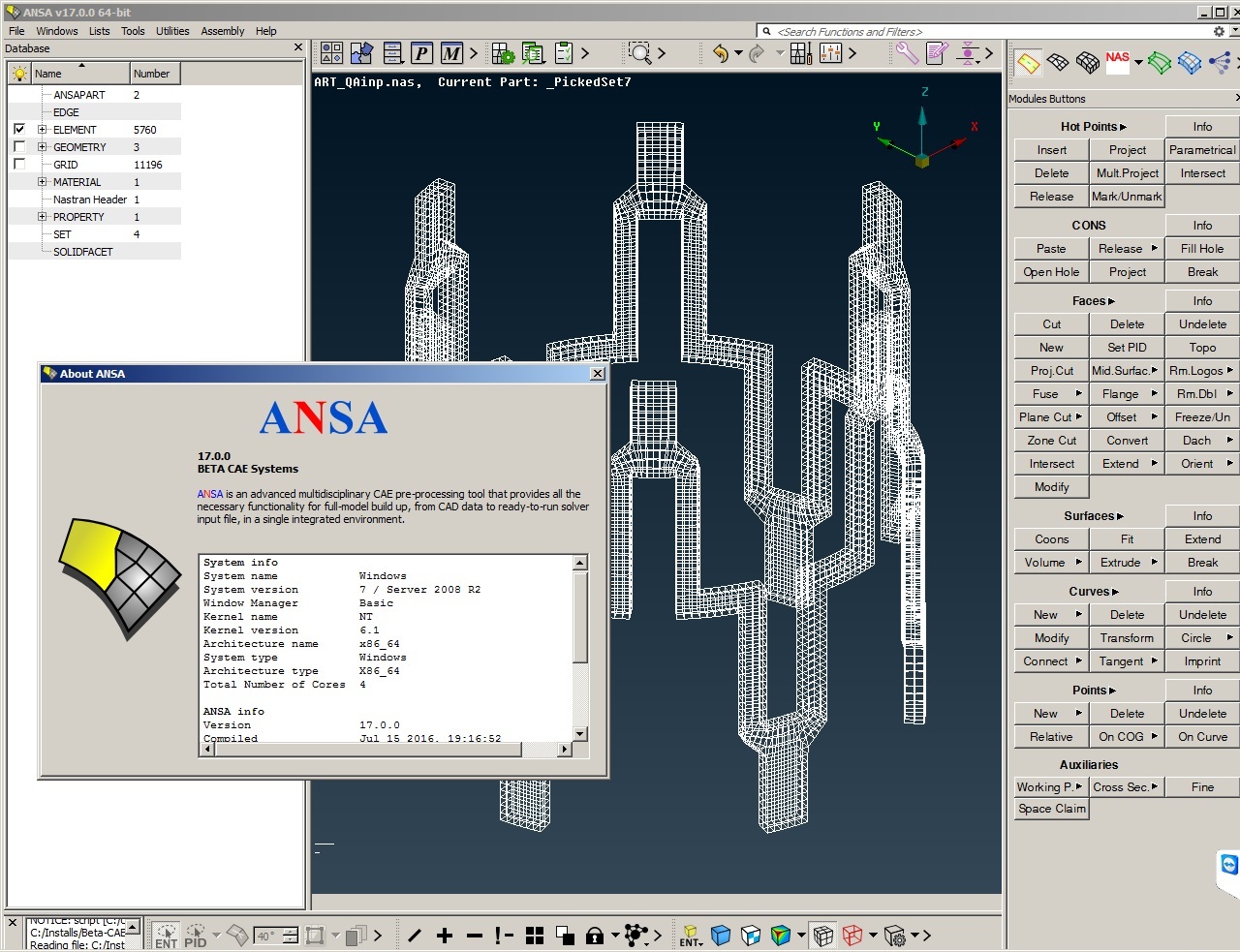This screenshot has height=952, width=1240.
Task: Click the four-squares All icon in the bottom toolbar
Action: 535,936
